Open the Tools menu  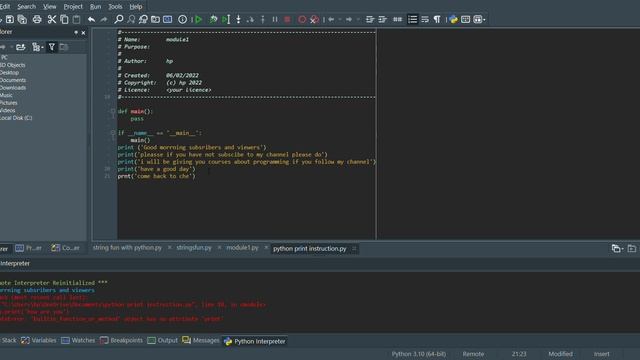pos(115,7)
